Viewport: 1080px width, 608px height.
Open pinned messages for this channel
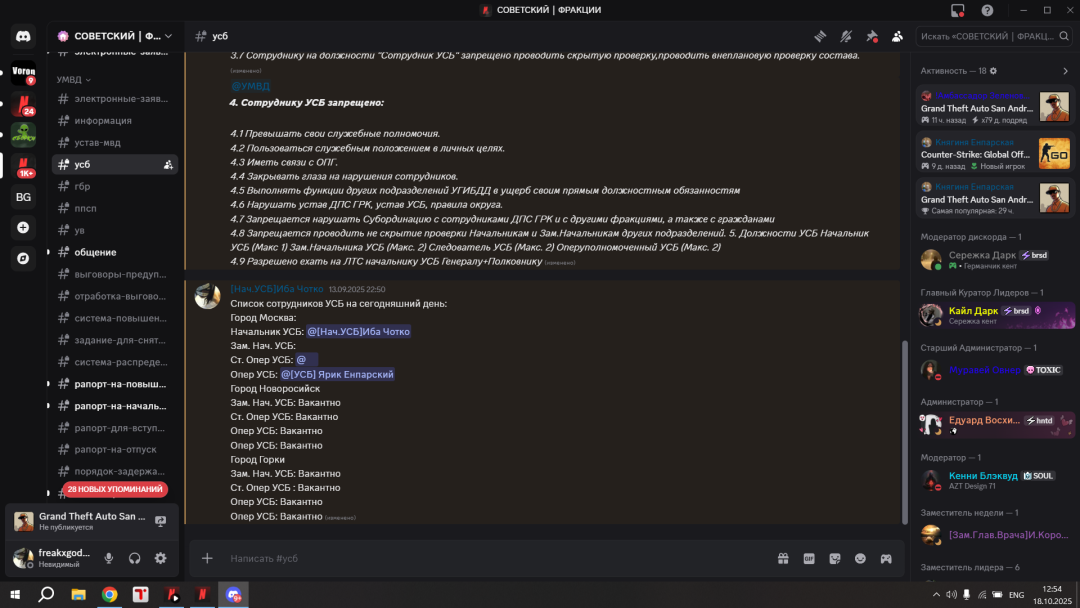click(x=872, y=36)
